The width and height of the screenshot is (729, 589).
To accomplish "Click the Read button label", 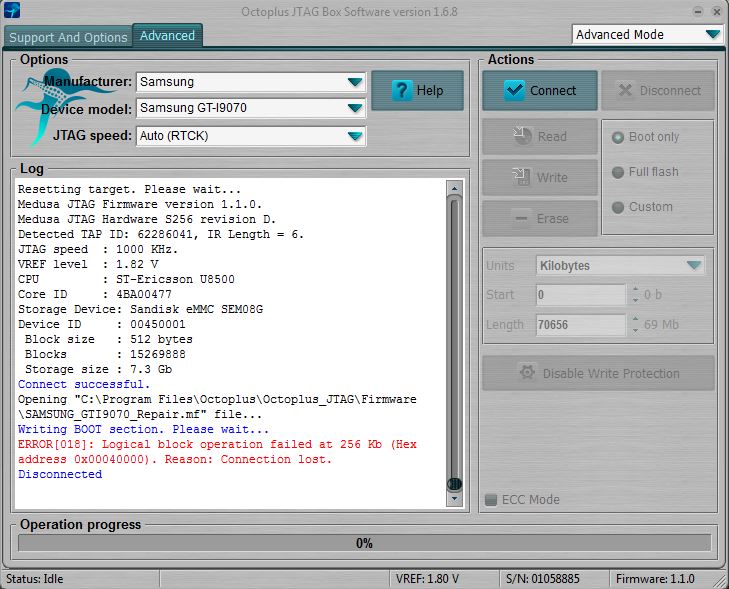I will point(552,136).
